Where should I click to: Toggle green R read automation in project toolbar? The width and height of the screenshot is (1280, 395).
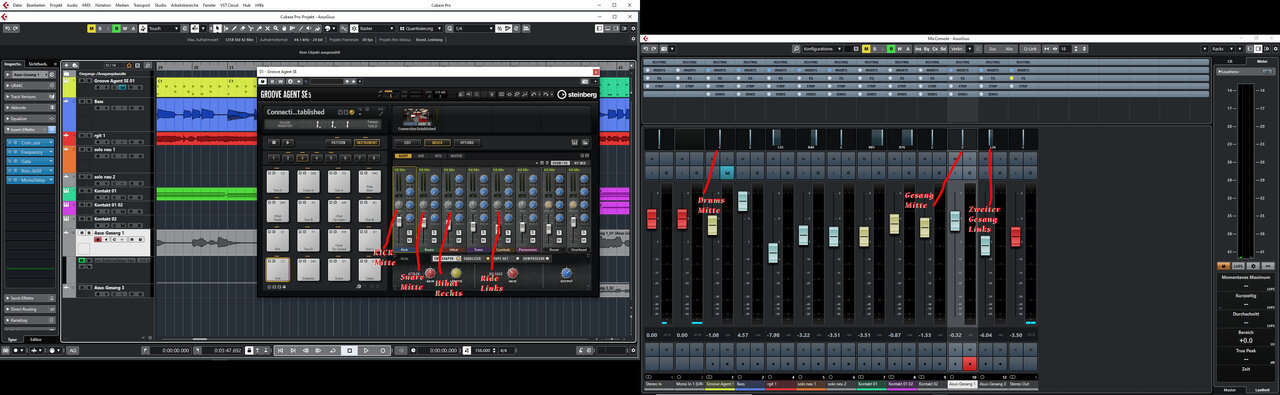coord(116,28)
